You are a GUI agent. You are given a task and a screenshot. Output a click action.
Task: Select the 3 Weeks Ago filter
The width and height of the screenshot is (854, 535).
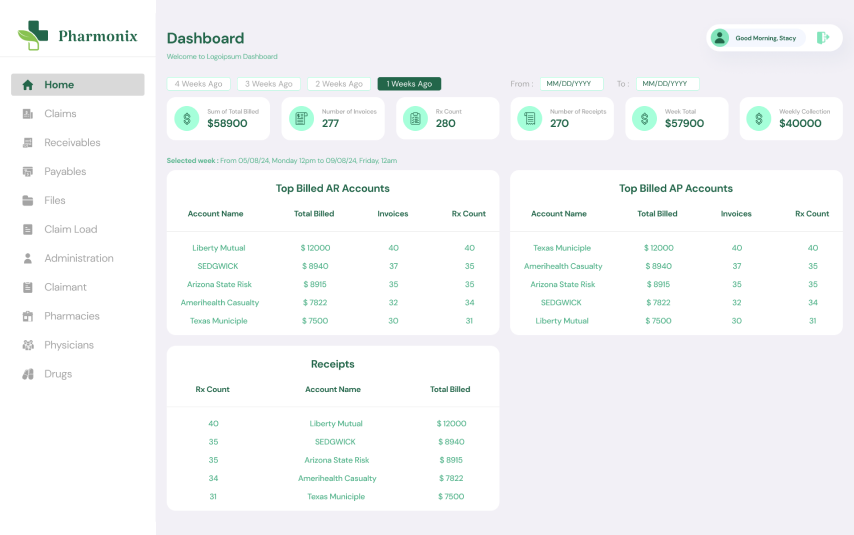(269, 84)
